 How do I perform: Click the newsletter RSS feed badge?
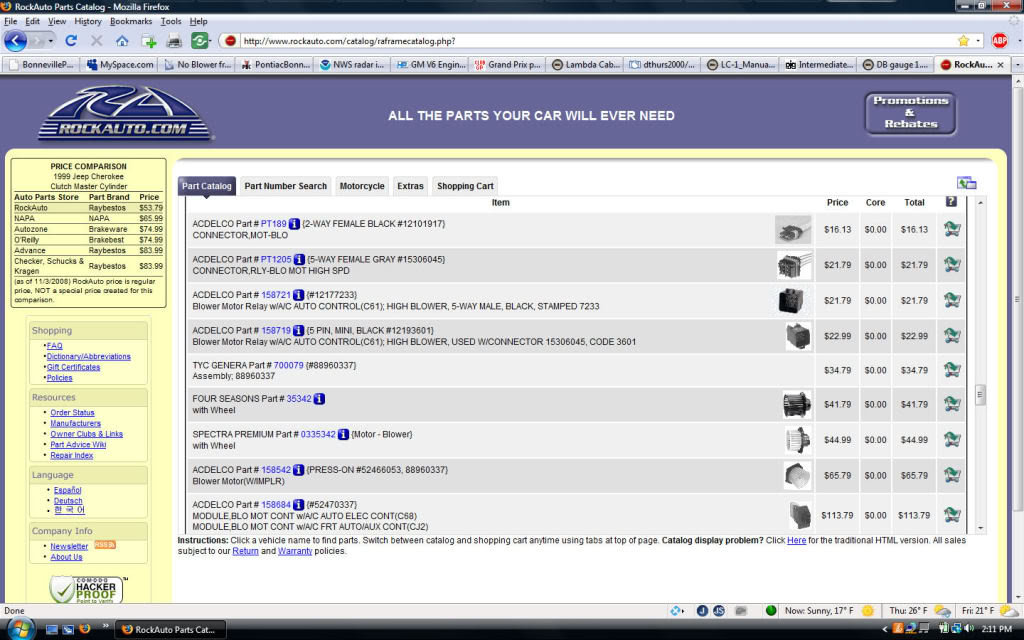pos(104,545)
